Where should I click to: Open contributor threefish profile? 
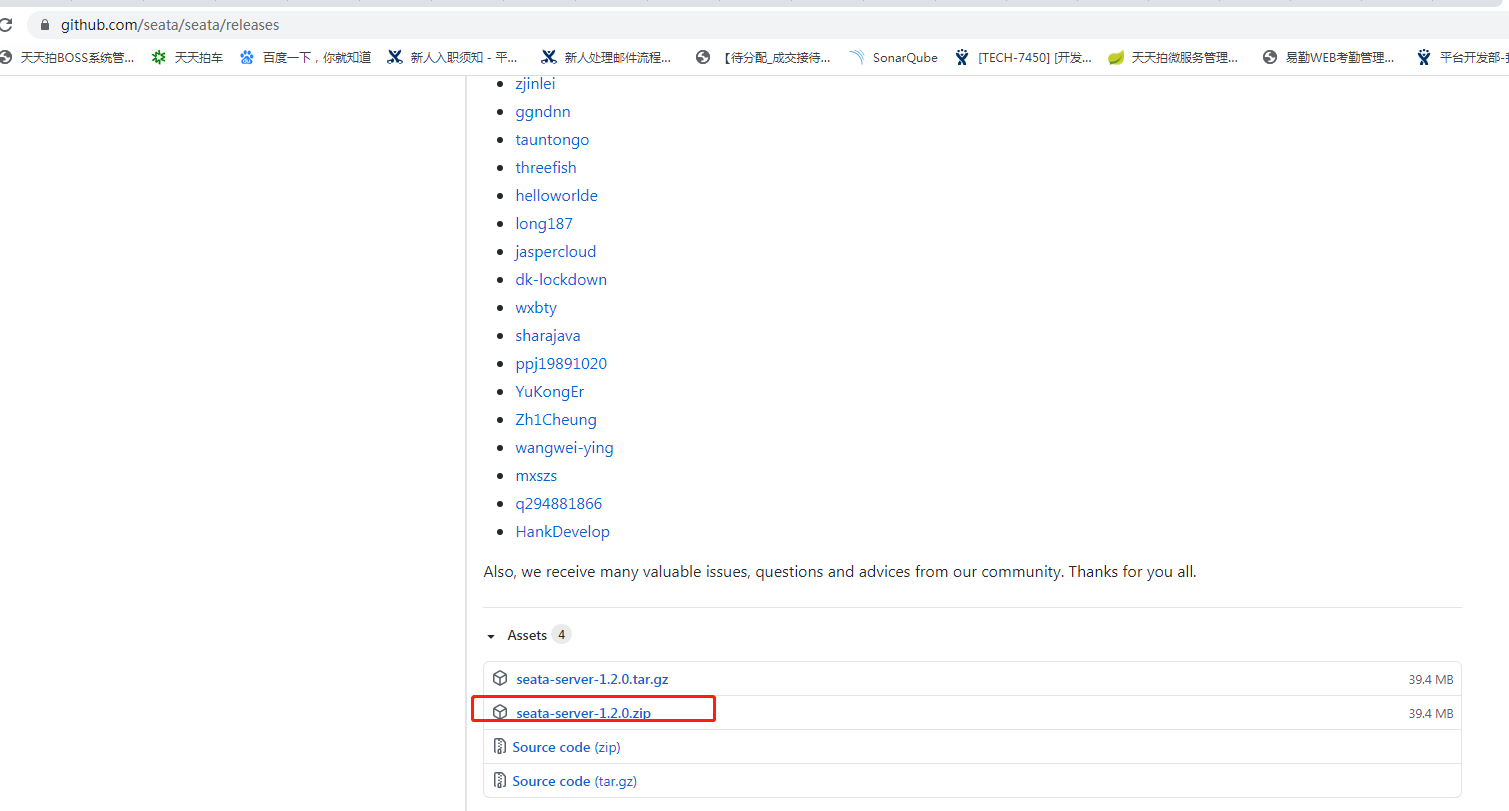(546, 168)
